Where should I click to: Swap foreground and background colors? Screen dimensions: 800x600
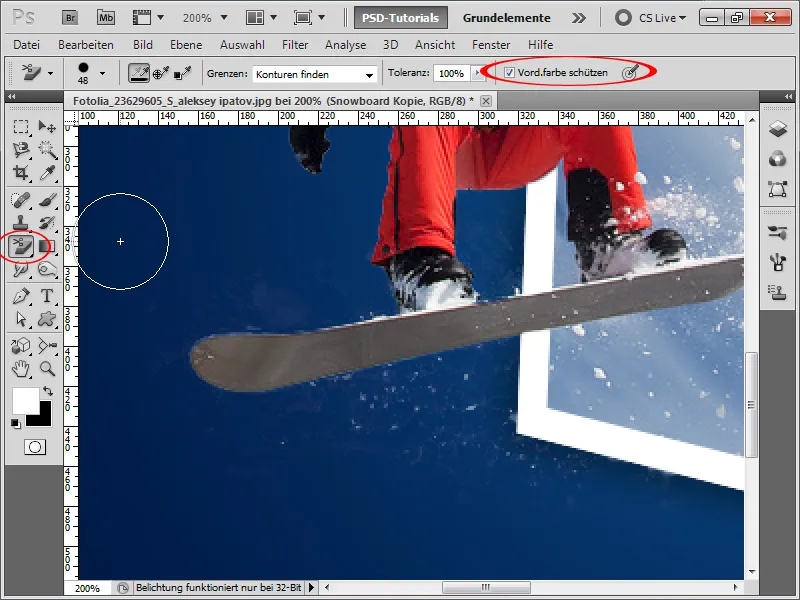(47, 391)
